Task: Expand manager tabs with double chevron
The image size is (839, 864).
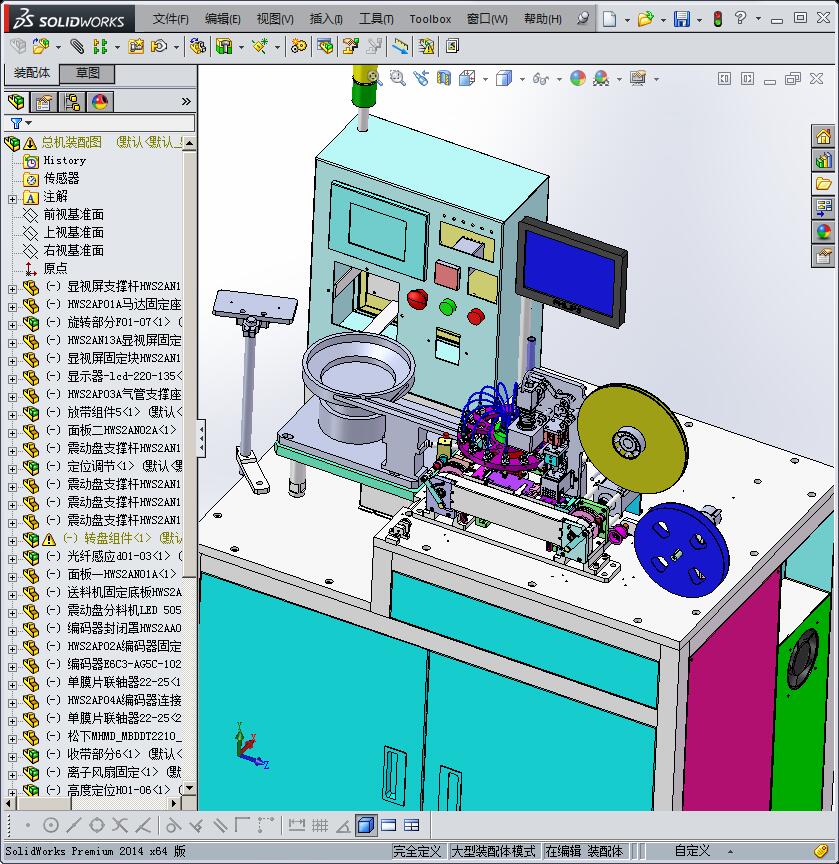Action: tap(186, 101)
